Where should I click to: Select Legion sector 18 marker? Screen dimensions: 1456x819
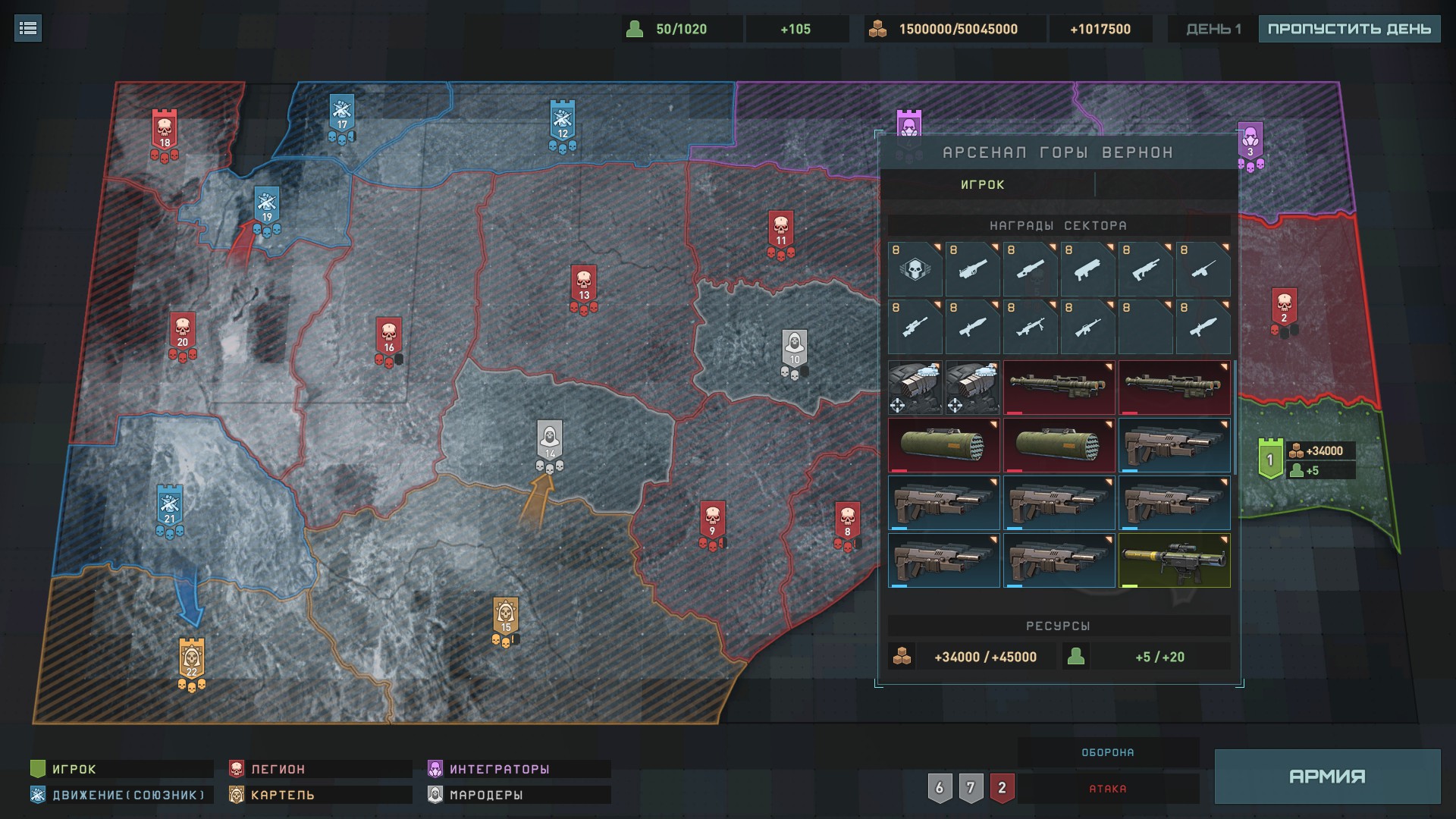(165, 130)
